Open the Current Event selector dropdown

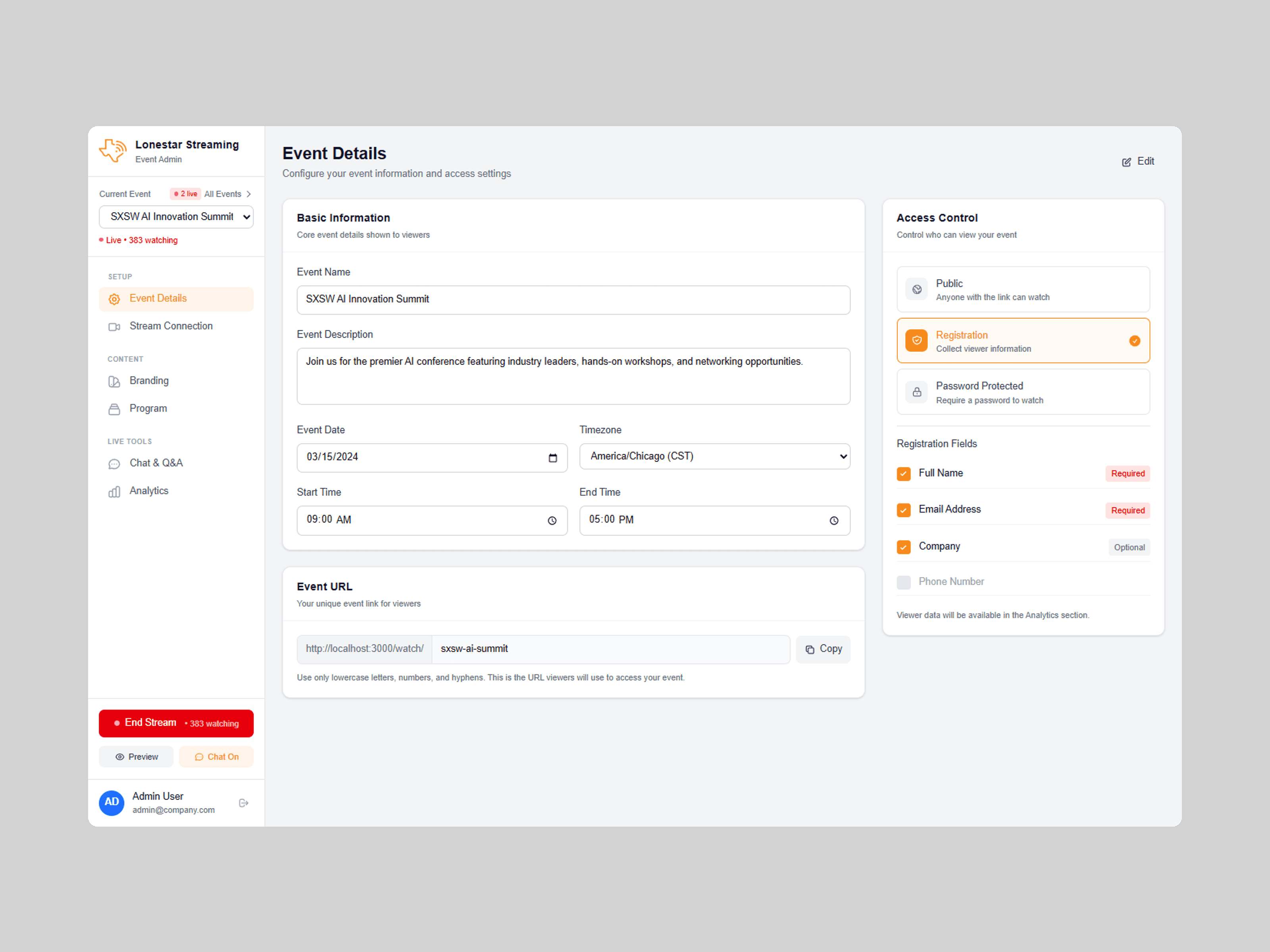point(176,217)
